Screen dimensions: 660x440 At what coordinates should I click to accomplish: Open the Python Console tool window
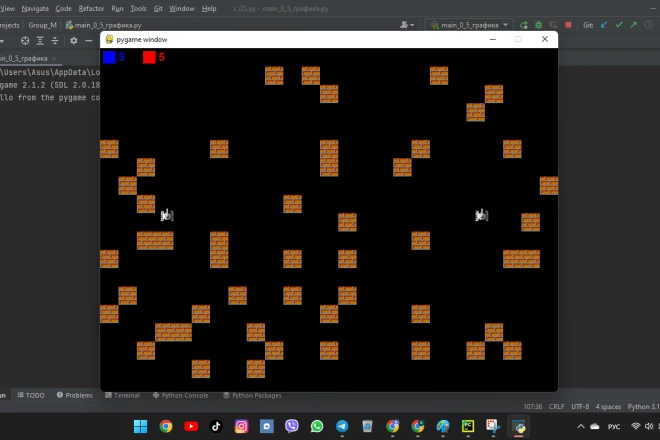tap(180, 395)
